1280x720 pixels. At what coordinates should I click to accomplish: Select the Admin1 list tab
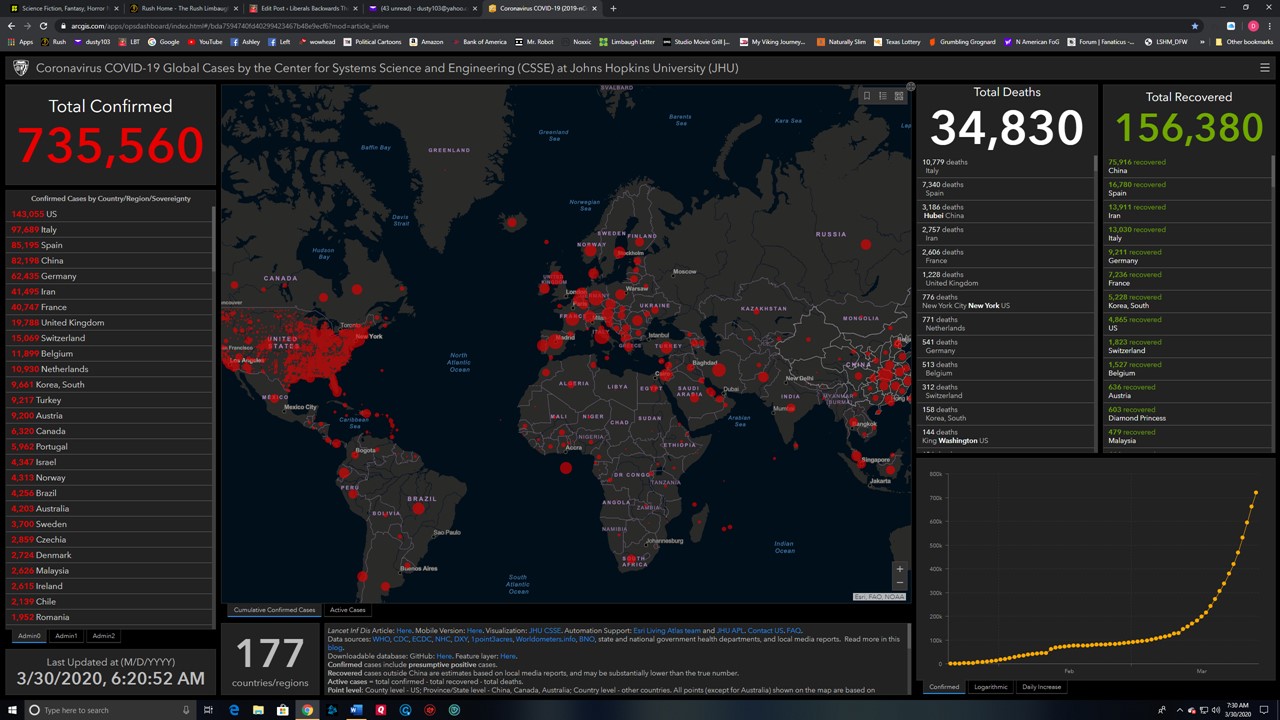pyautogui.click(x=66, y=636)
